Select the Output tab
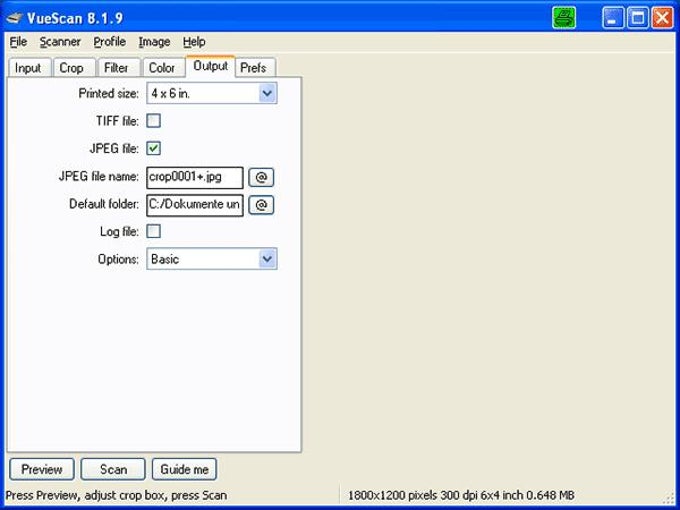 pyautogui.click(x=210, y=66)
